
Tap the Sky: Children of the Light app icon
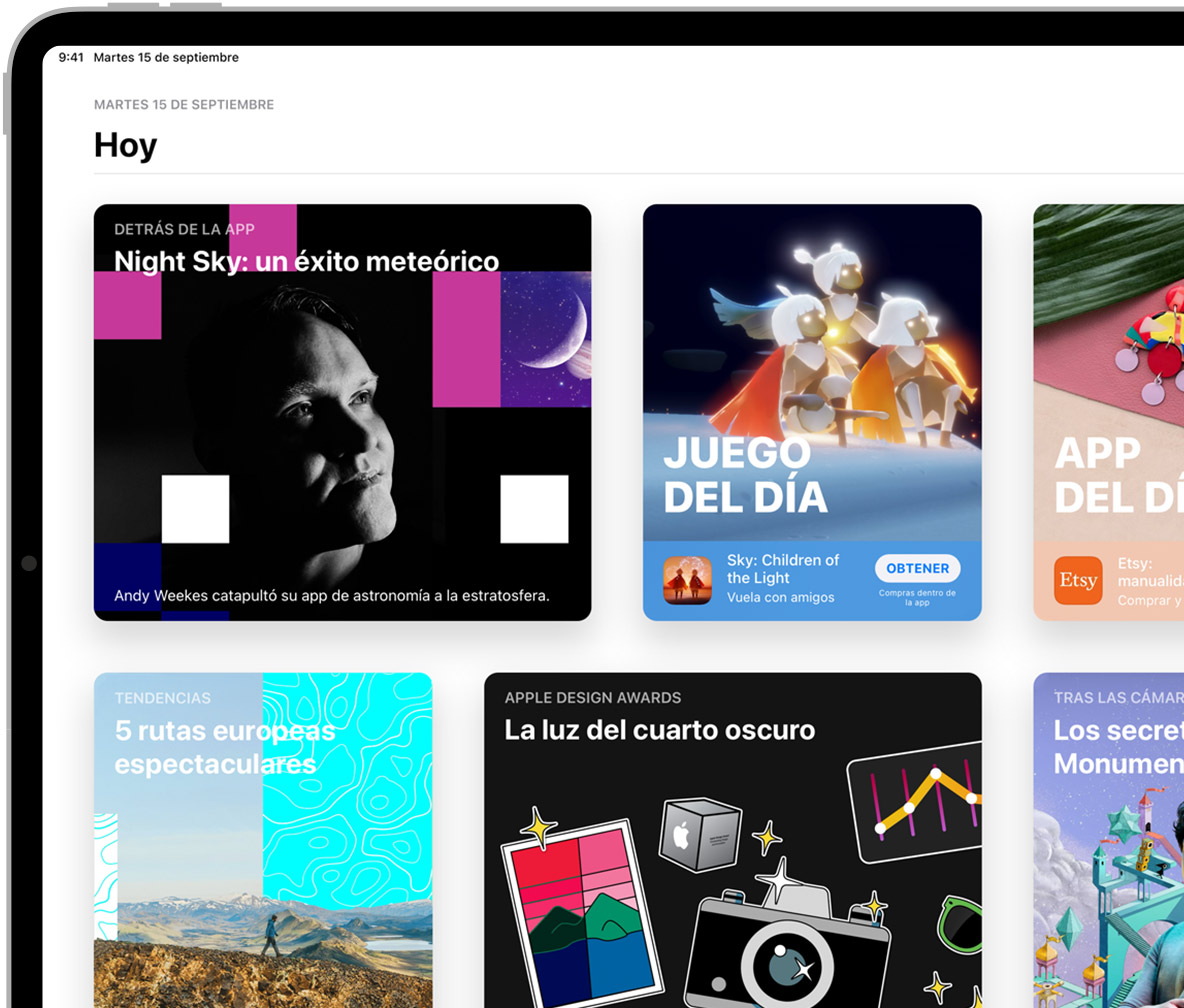pos(687,580)
